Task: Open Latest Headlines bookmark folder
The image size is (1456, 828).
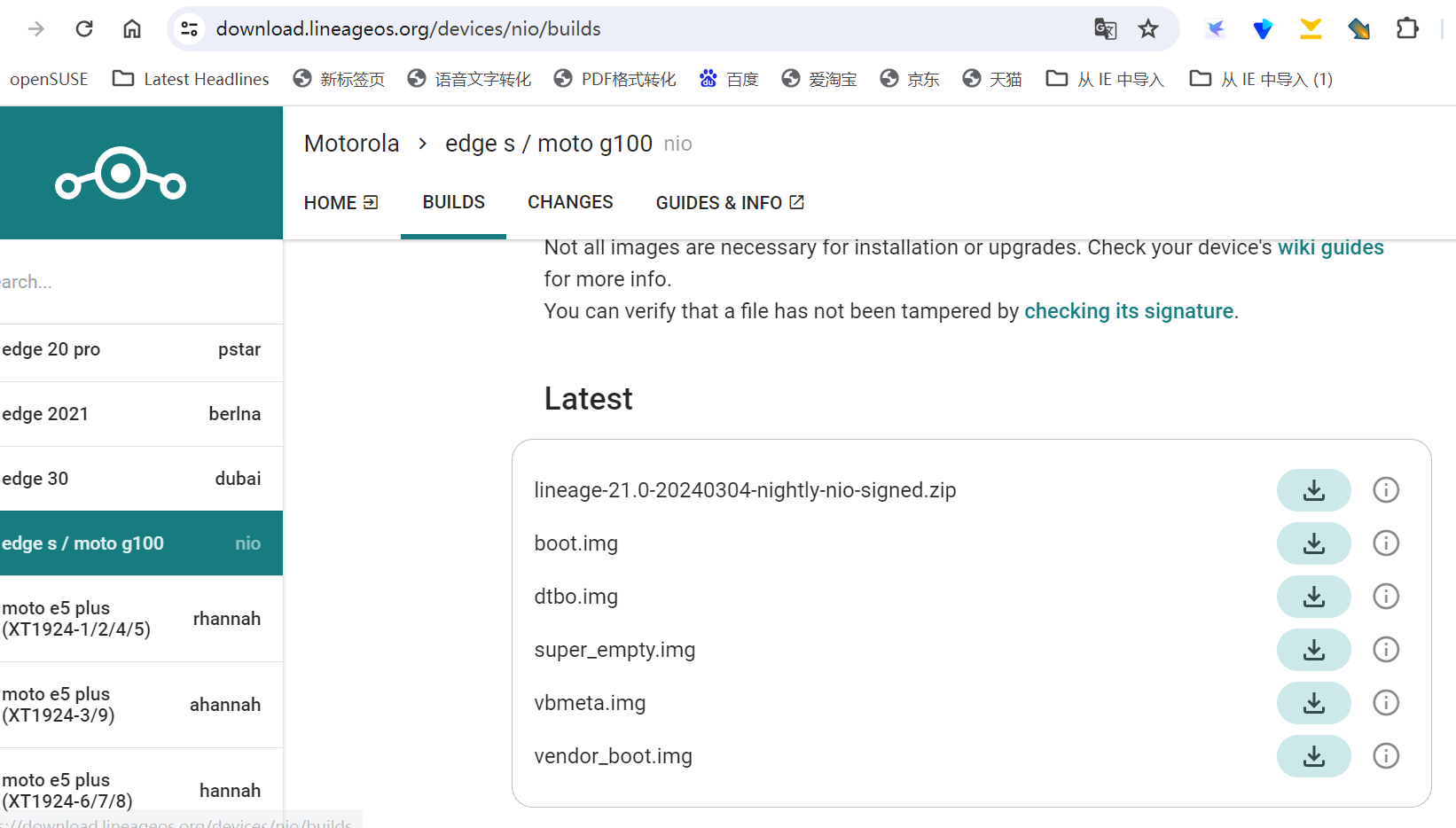Action: pos(191,79)
